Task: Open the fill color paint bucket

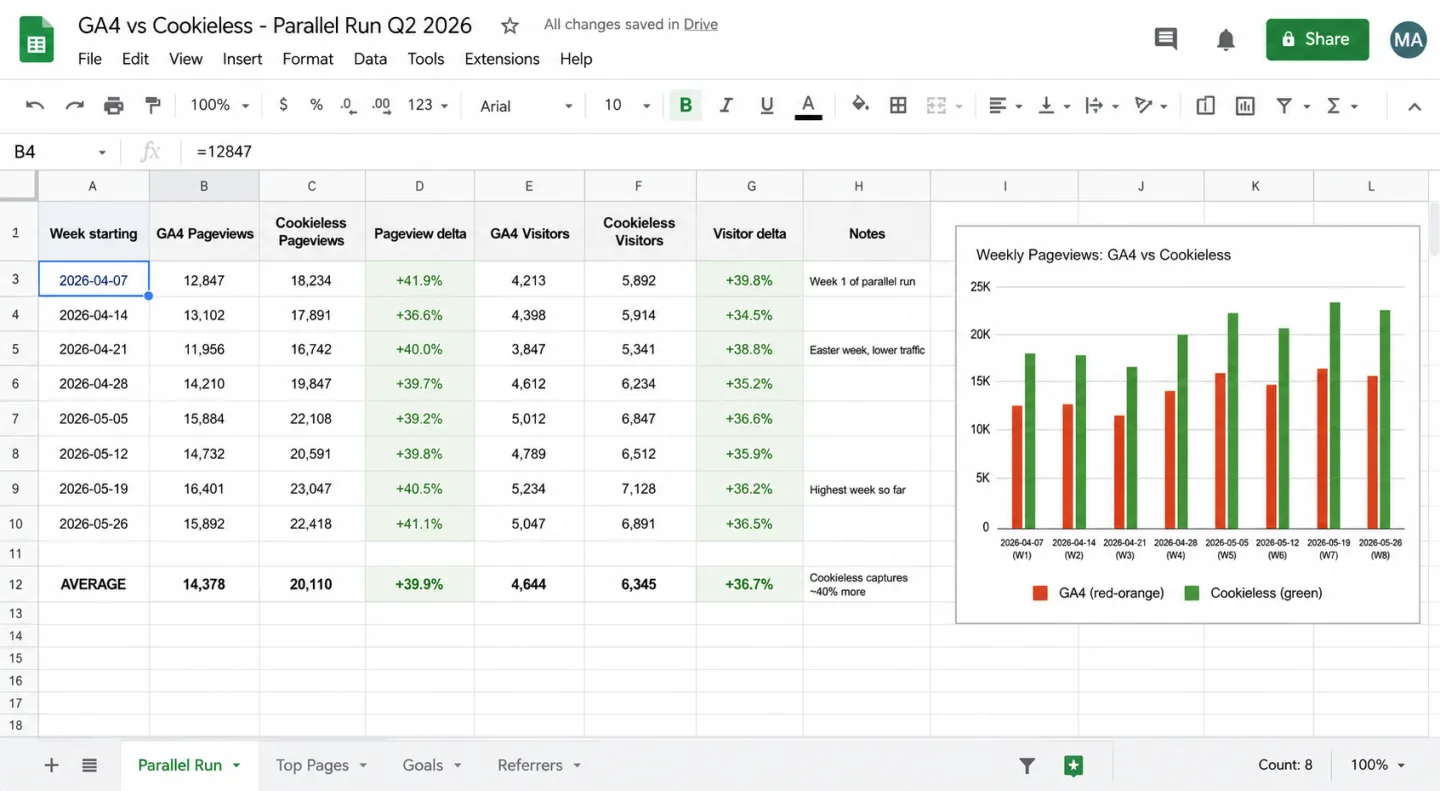Action: [860, 104]
